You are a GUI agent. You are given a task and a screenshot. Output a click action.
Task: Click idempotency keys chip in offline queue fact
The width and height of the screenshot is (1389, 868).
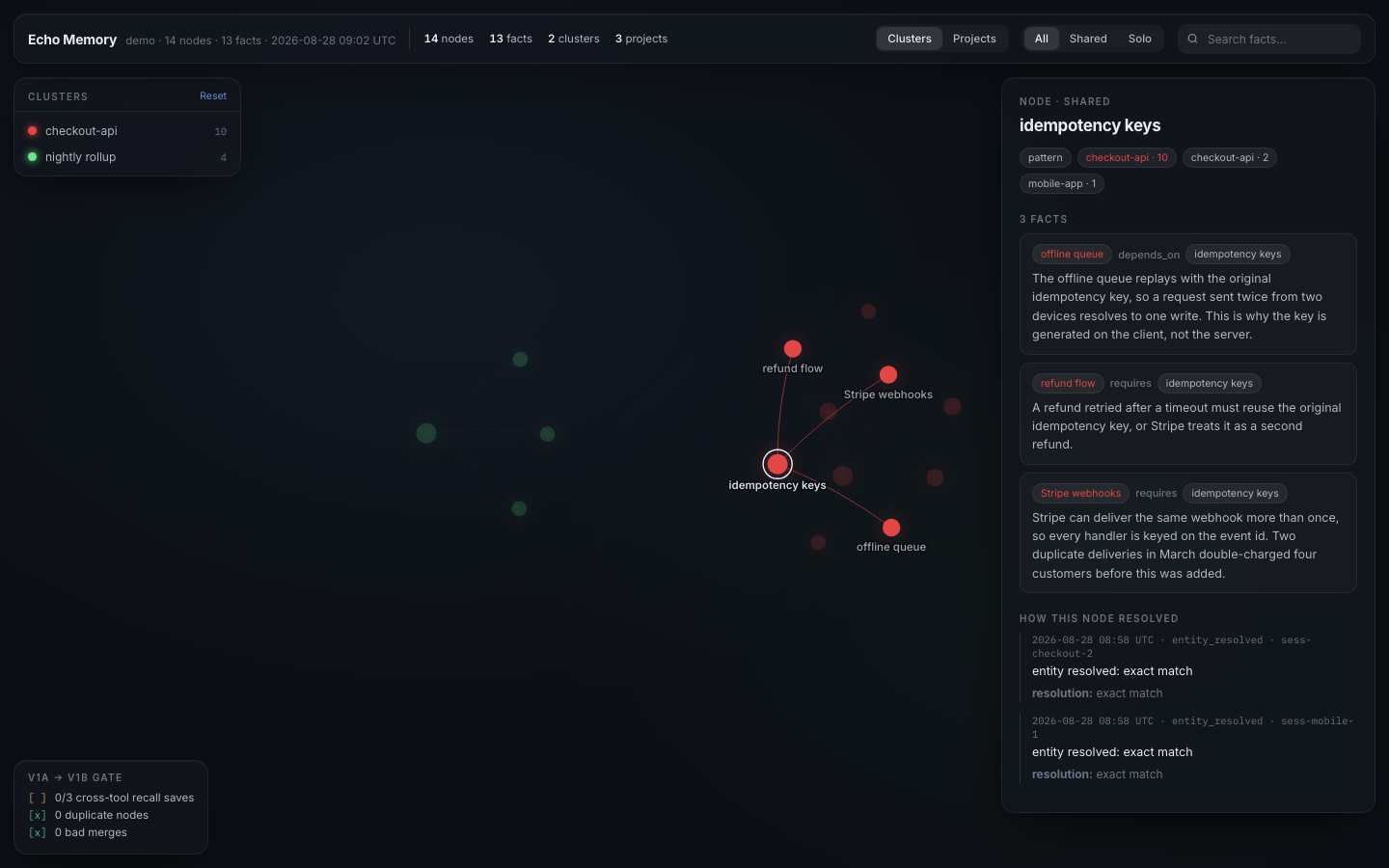[x=1238, y=254]
